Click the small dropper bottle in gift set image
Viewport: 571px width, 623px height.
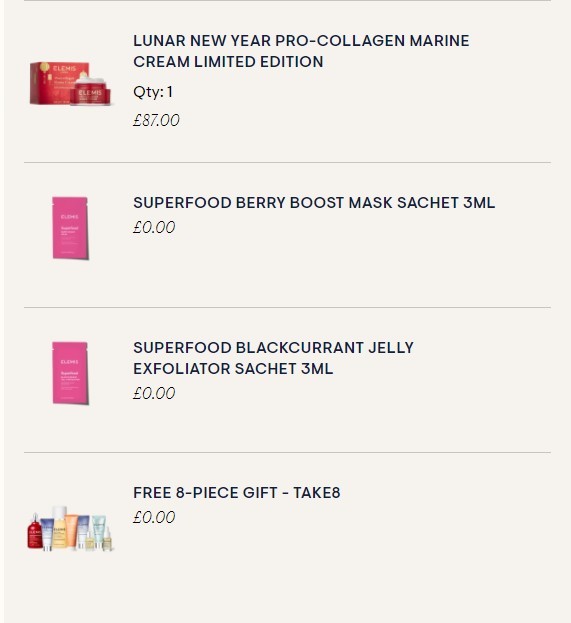tap(107, 539)
